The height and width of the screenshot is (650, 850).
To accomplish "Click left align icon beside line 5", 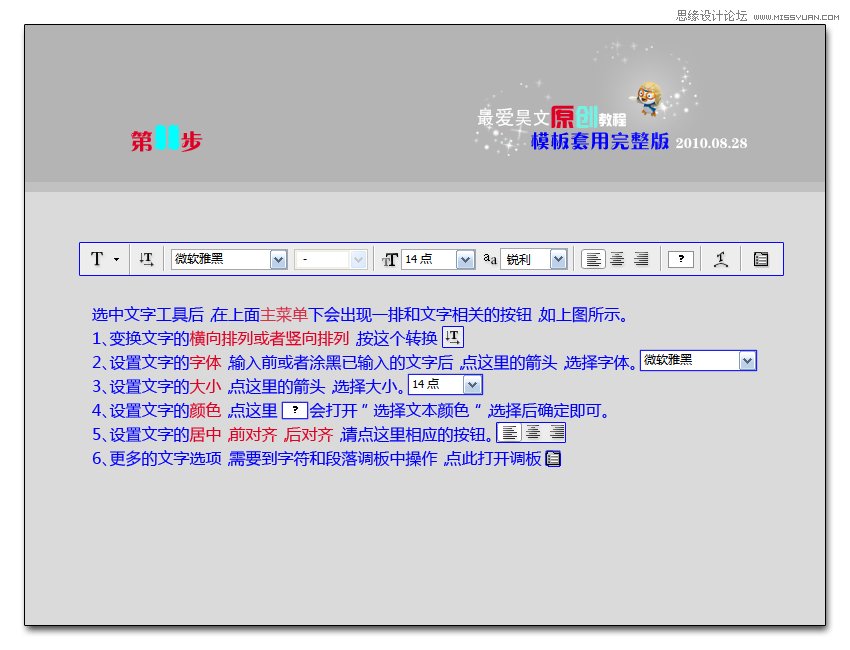I will pos(509,433).
